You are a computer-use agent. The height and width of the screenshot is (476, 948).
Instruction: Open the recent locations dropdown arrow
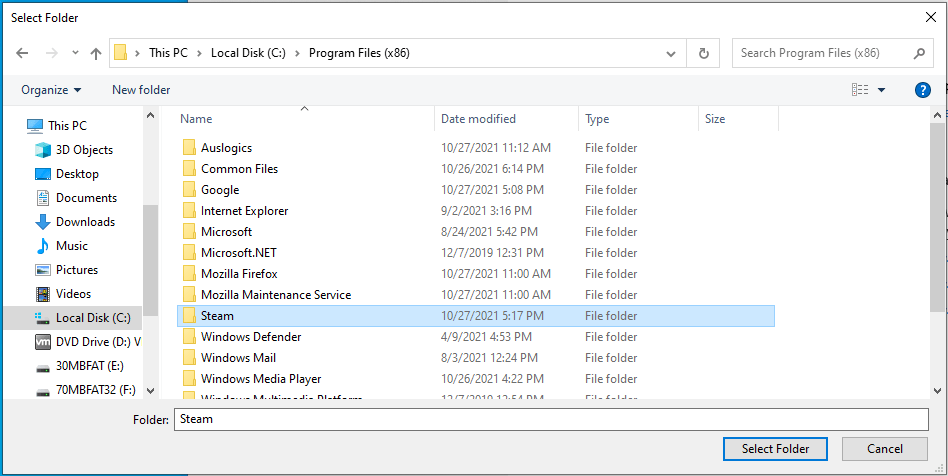(x=75, y=54)
